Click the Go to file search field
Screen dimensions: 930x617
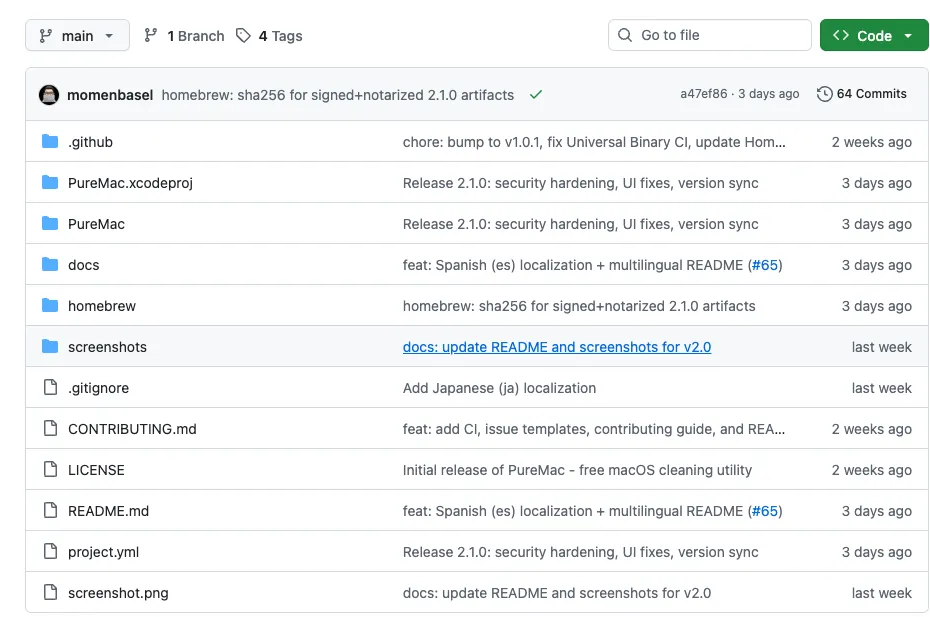(710, 36)
